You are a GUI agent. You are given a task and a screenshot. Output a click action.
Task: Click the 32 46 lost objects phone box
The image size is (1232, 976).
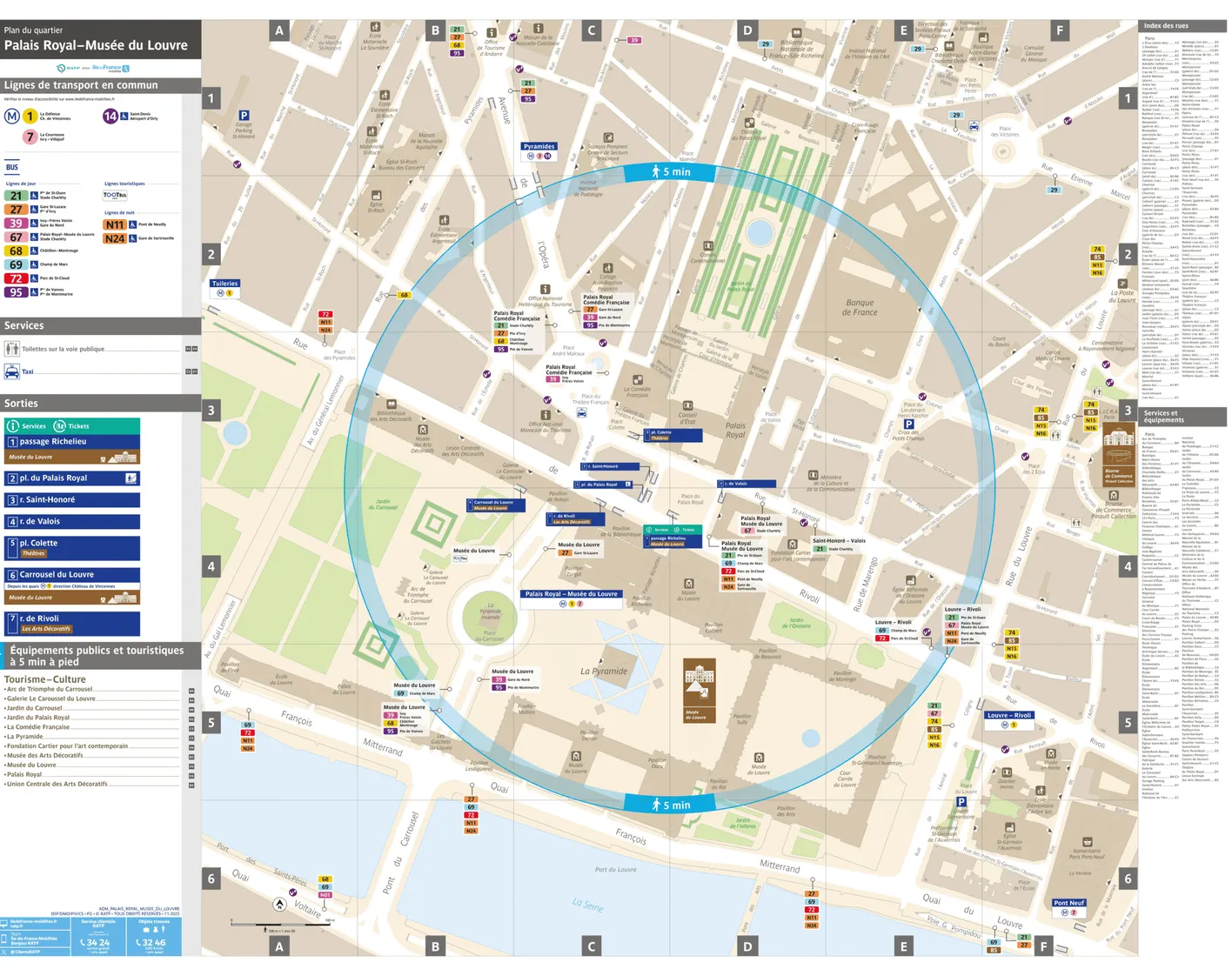tap(153, 938)
